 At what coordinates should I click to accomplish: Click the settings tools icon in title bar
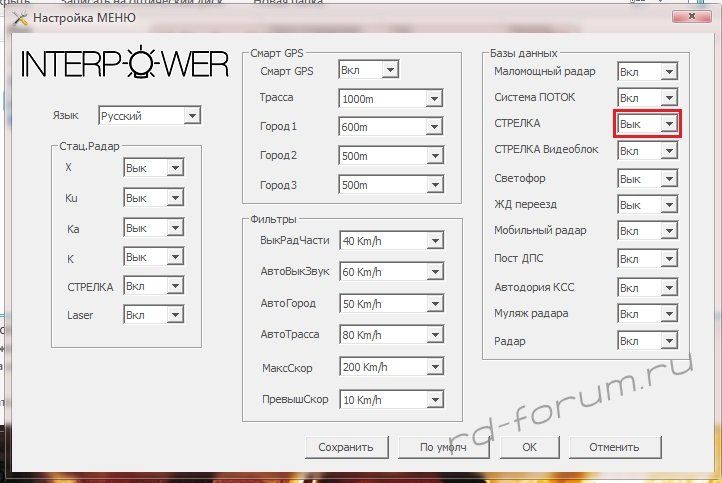[17, 18]
